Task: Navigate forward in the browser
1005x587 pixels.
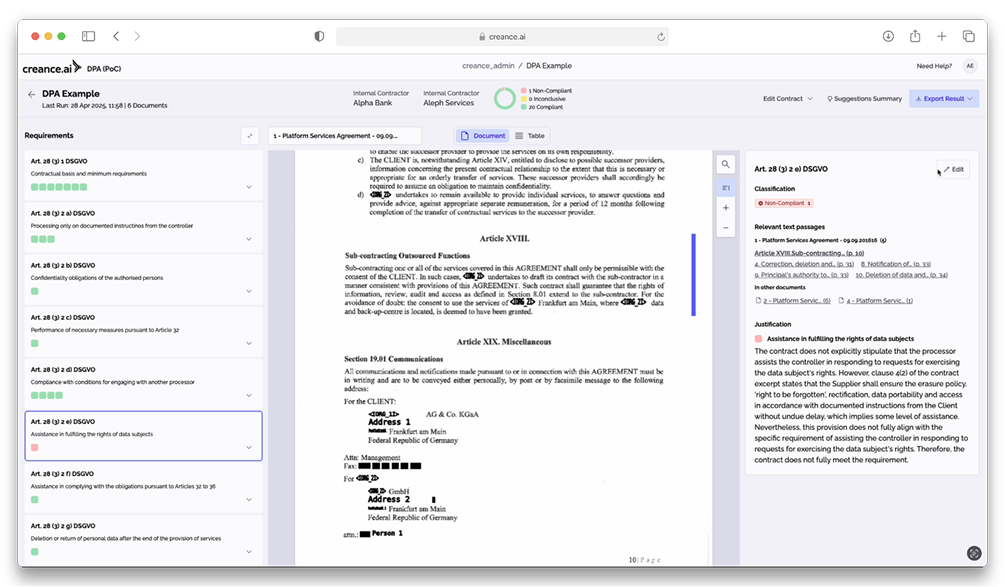Action: [137, 37]
